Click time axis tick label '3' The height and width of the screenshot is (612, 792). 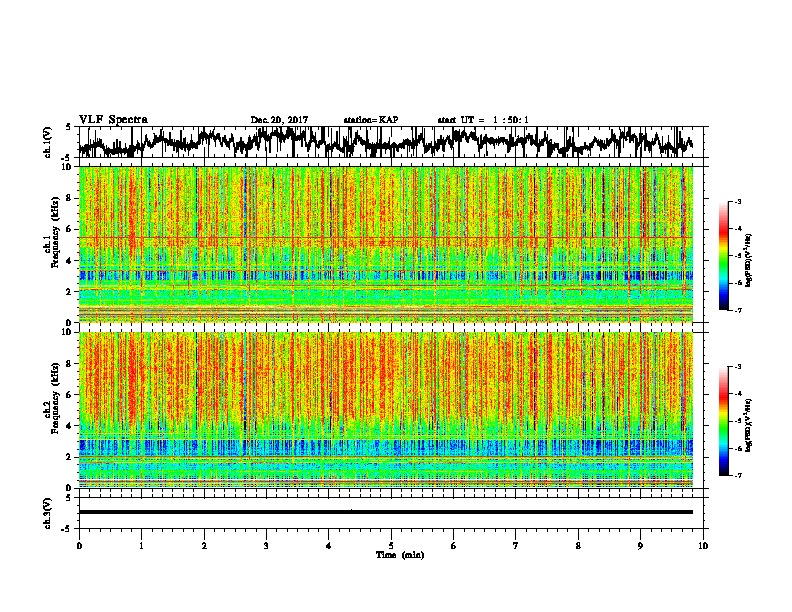(x=266, y=546)
